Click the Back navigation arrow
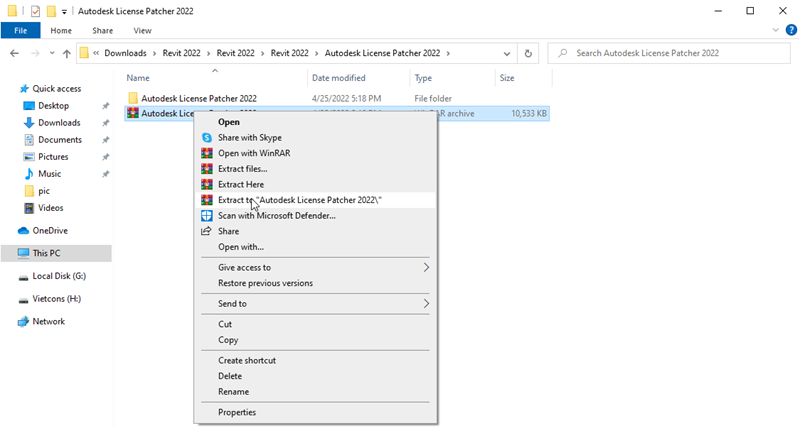 14,53
